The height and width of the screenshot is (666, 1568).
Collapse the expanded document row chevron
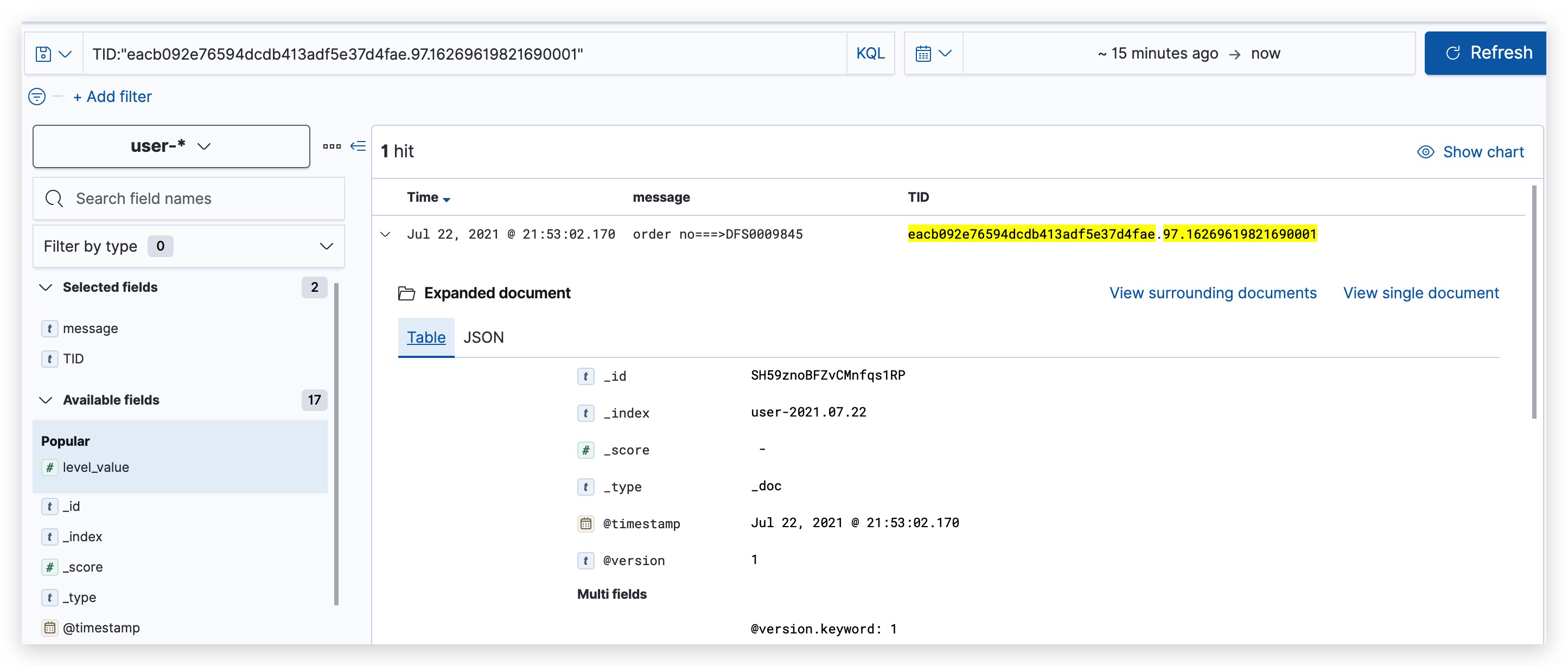[385, 234]
